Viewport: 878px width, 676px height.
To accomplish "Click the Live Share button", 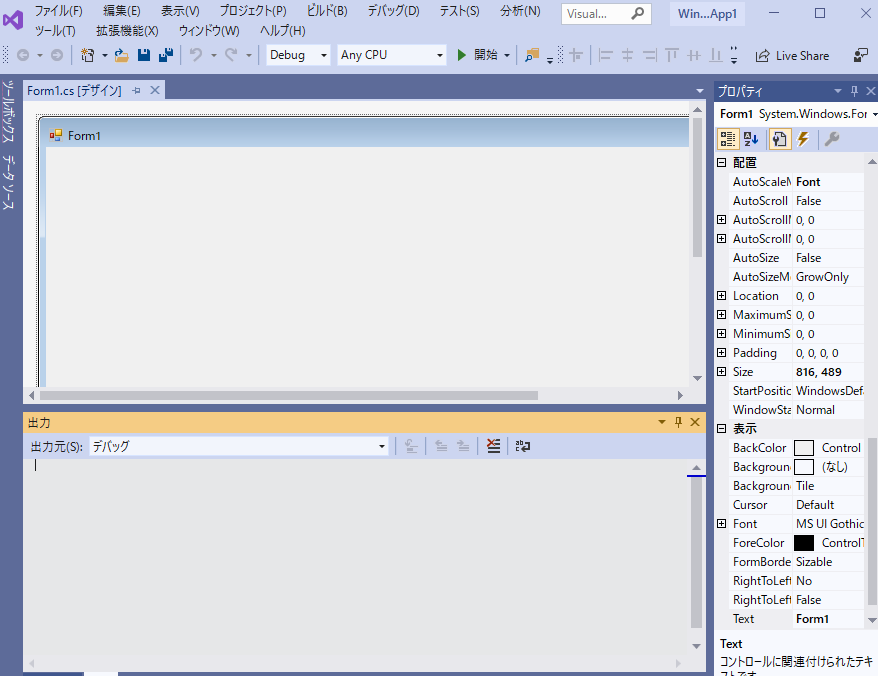I will tap(792, 55).
